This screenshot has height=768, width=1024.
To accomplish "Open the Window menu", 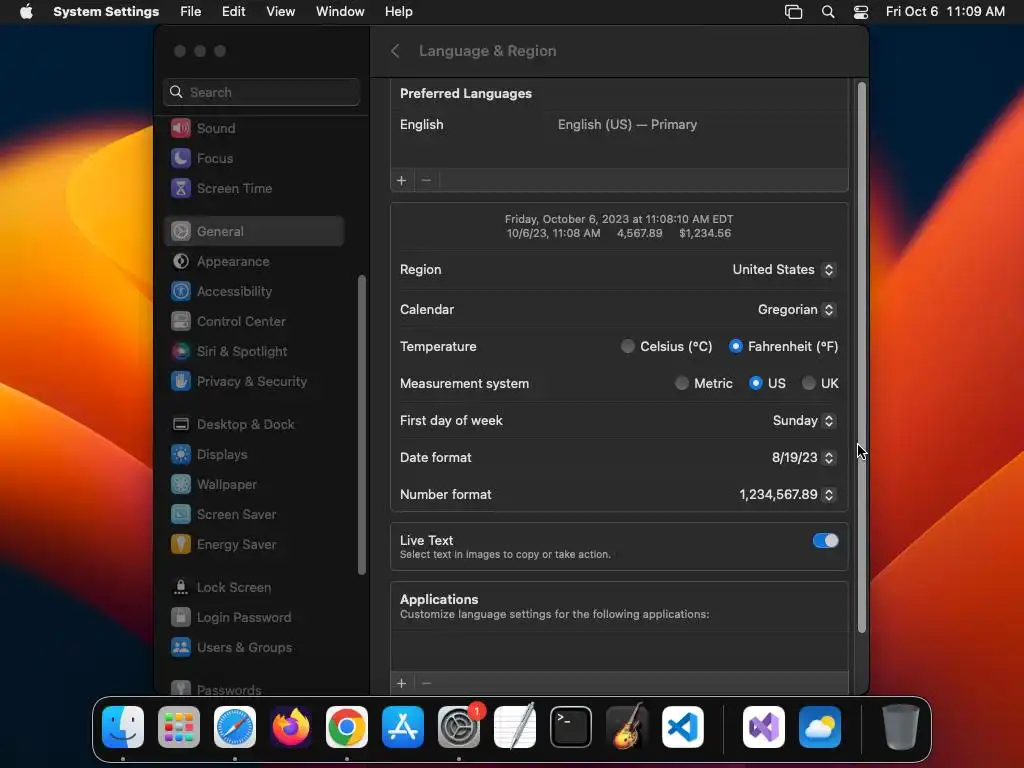I will click(340, 12).
